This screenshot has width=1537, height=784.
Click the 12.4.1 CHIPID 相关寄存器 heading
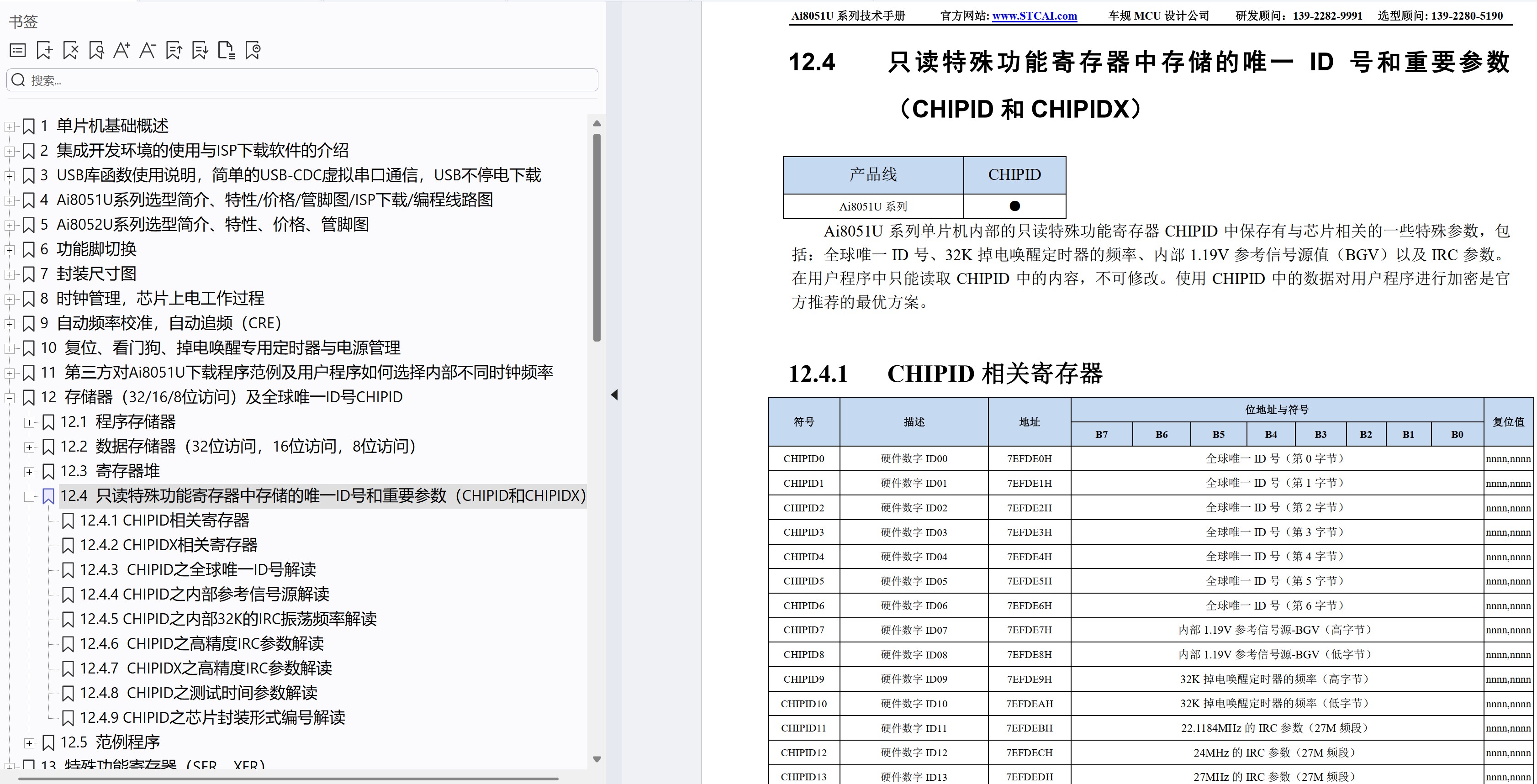coord(945,374)
